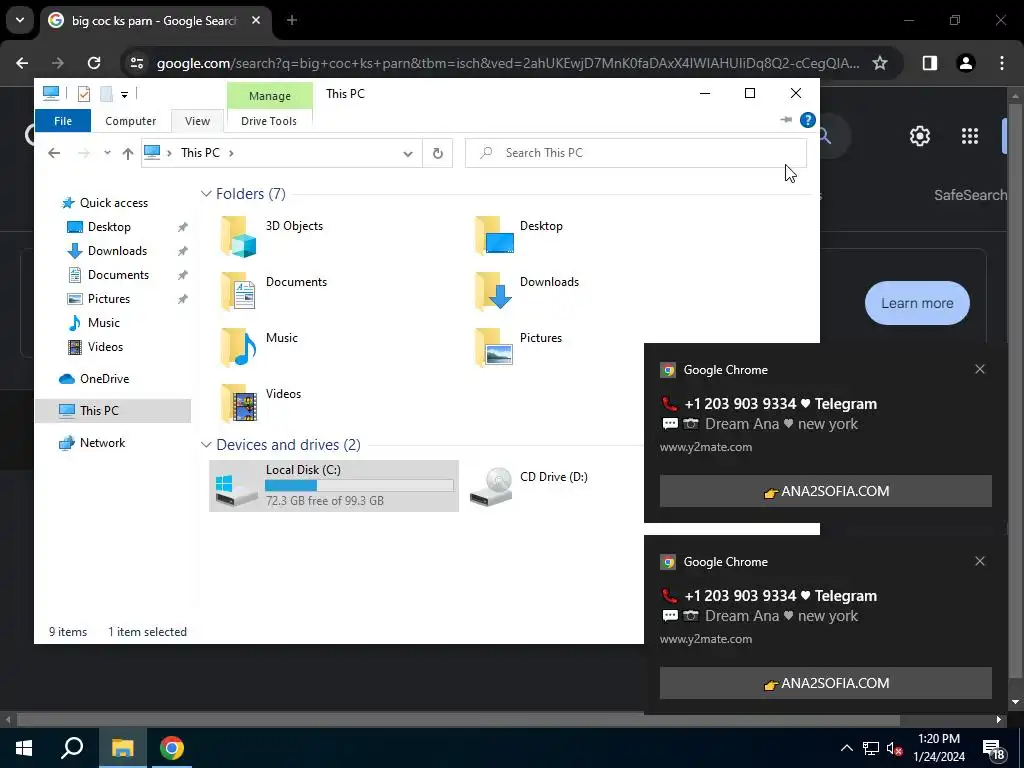Open the Drive Tools tab

click(268, 121)
